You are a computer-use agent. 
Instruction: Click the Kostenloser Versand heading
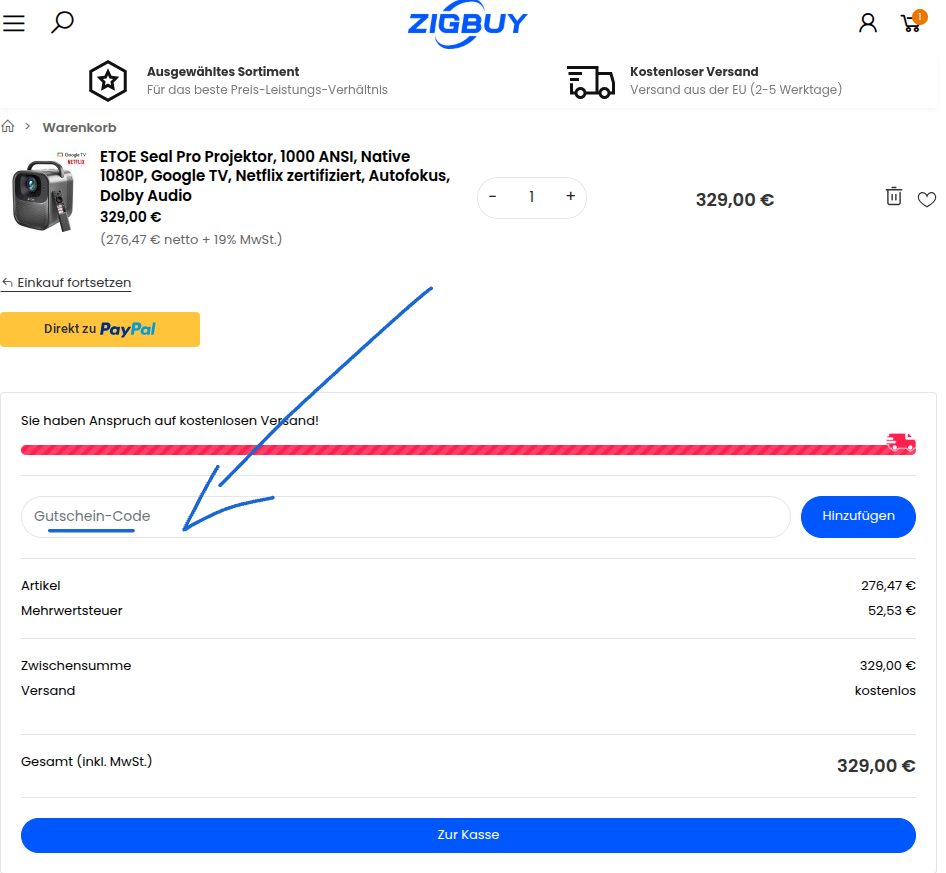click(x=694, y=71)
